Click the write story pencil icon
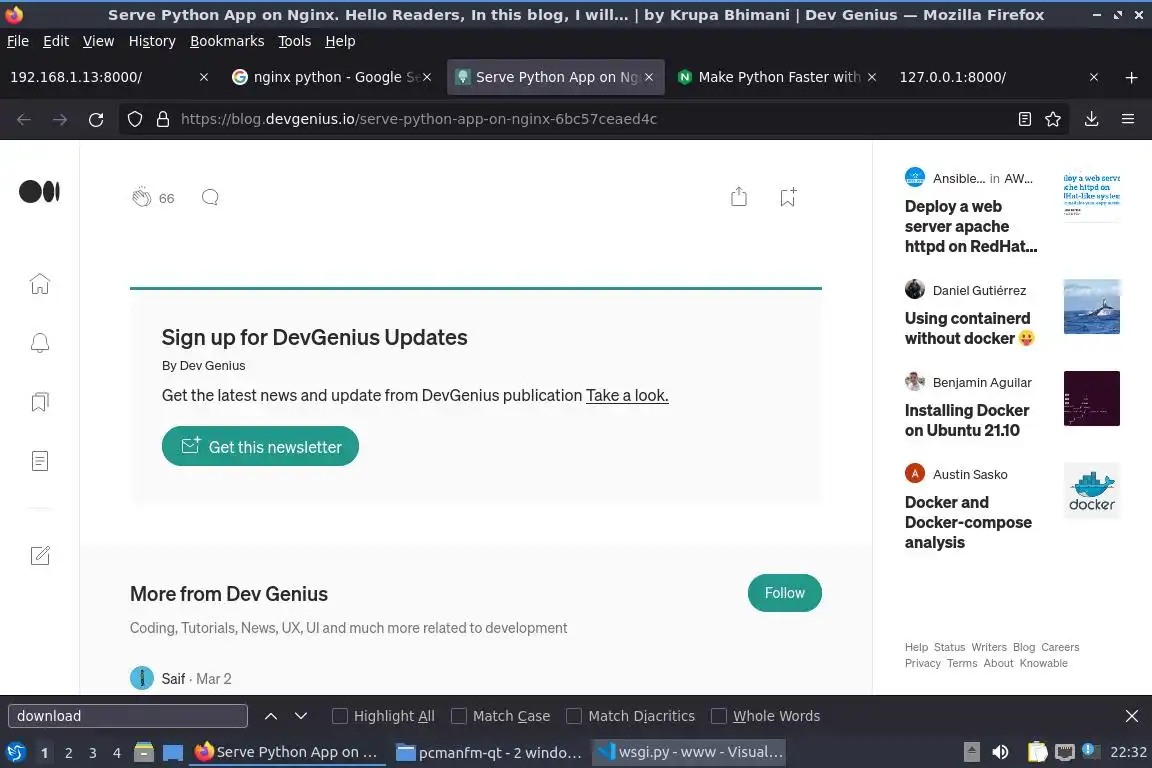The image size is (1152, 768). [x=40, y=556]
